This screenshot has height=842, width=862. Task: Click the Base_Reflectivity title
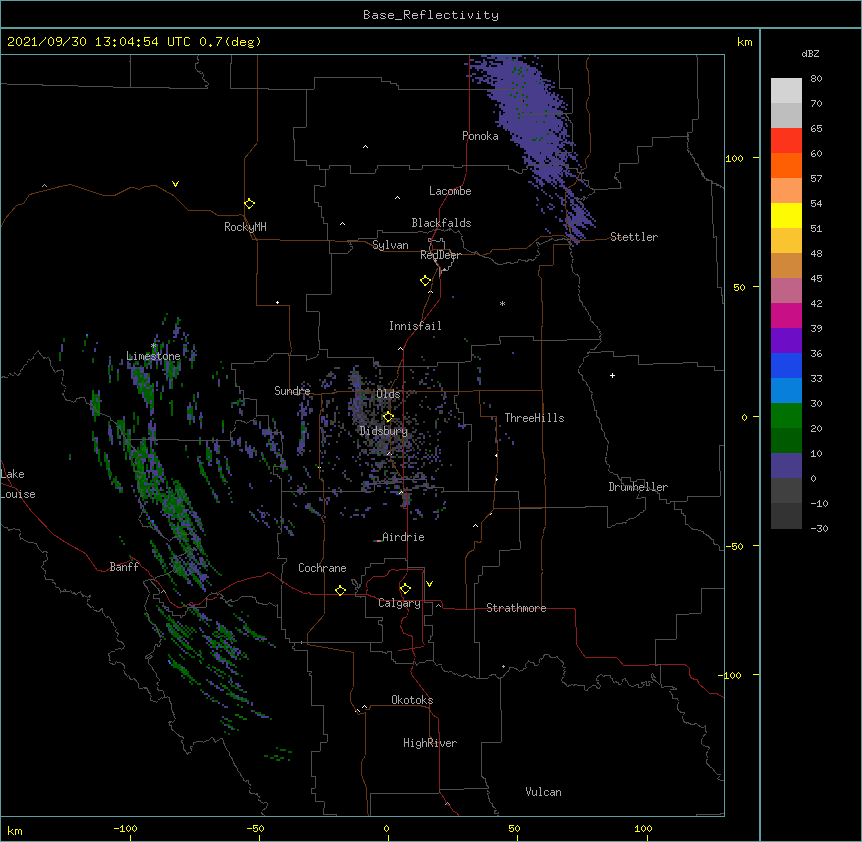click(x=431, y=15)
